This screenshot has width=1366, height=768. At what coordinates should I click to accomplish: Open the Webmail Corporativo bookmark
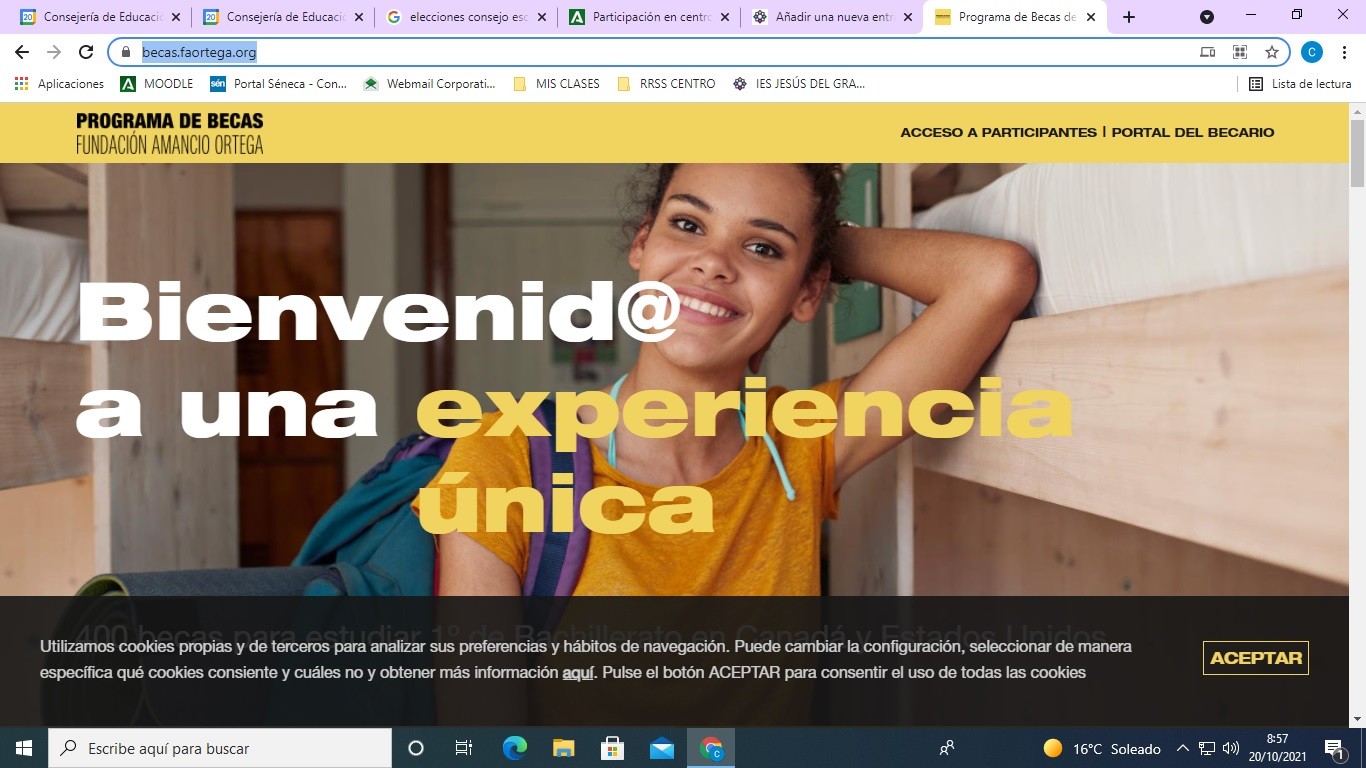[429, 84]
